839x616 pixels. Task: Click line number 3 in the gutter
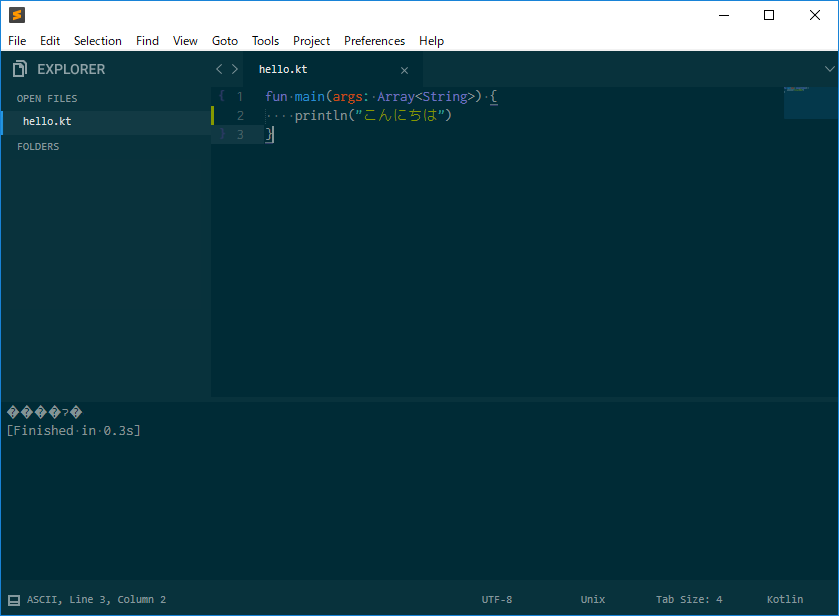pos(240,134)
